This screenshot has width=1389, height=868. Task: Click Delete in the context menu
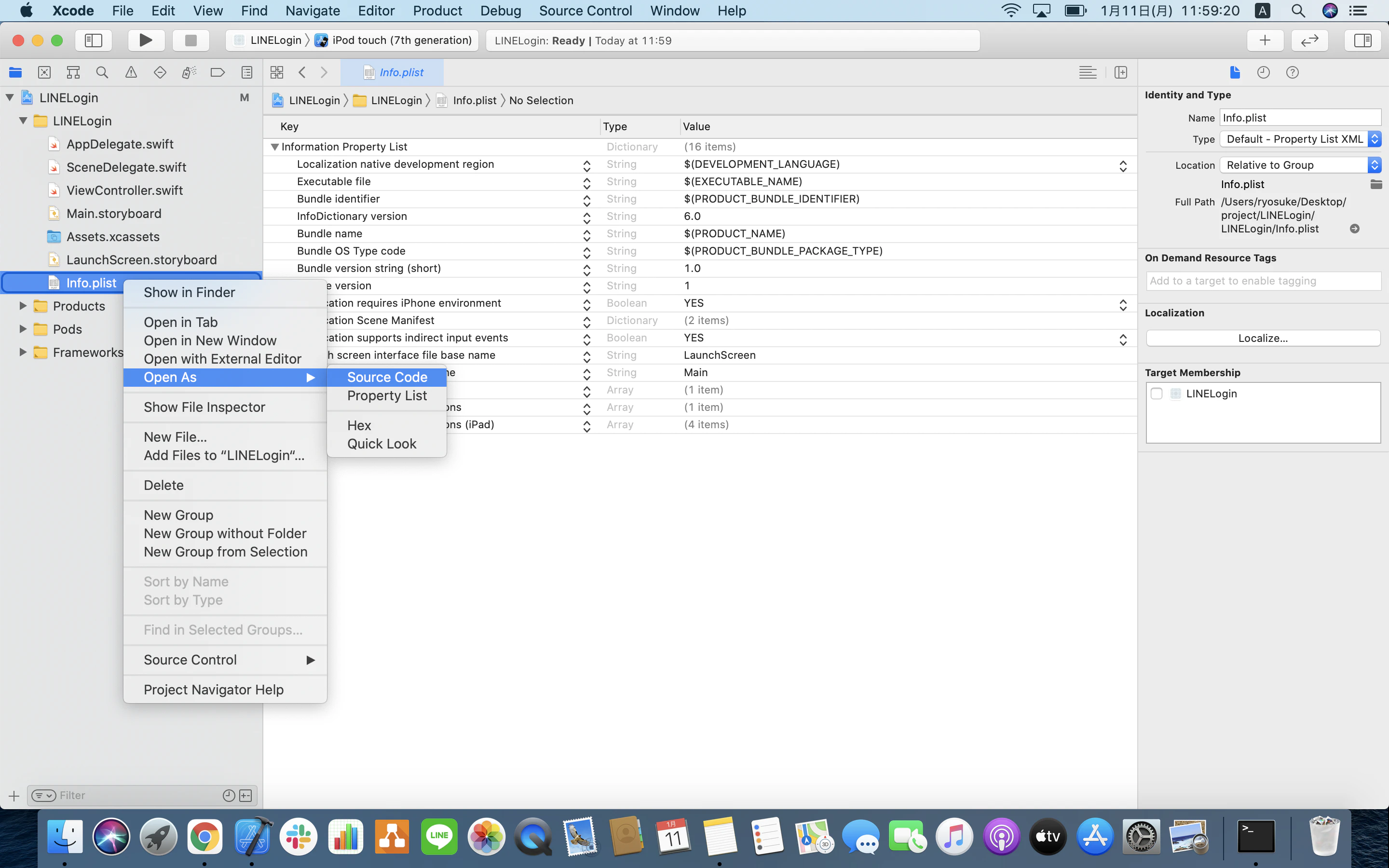225,485
